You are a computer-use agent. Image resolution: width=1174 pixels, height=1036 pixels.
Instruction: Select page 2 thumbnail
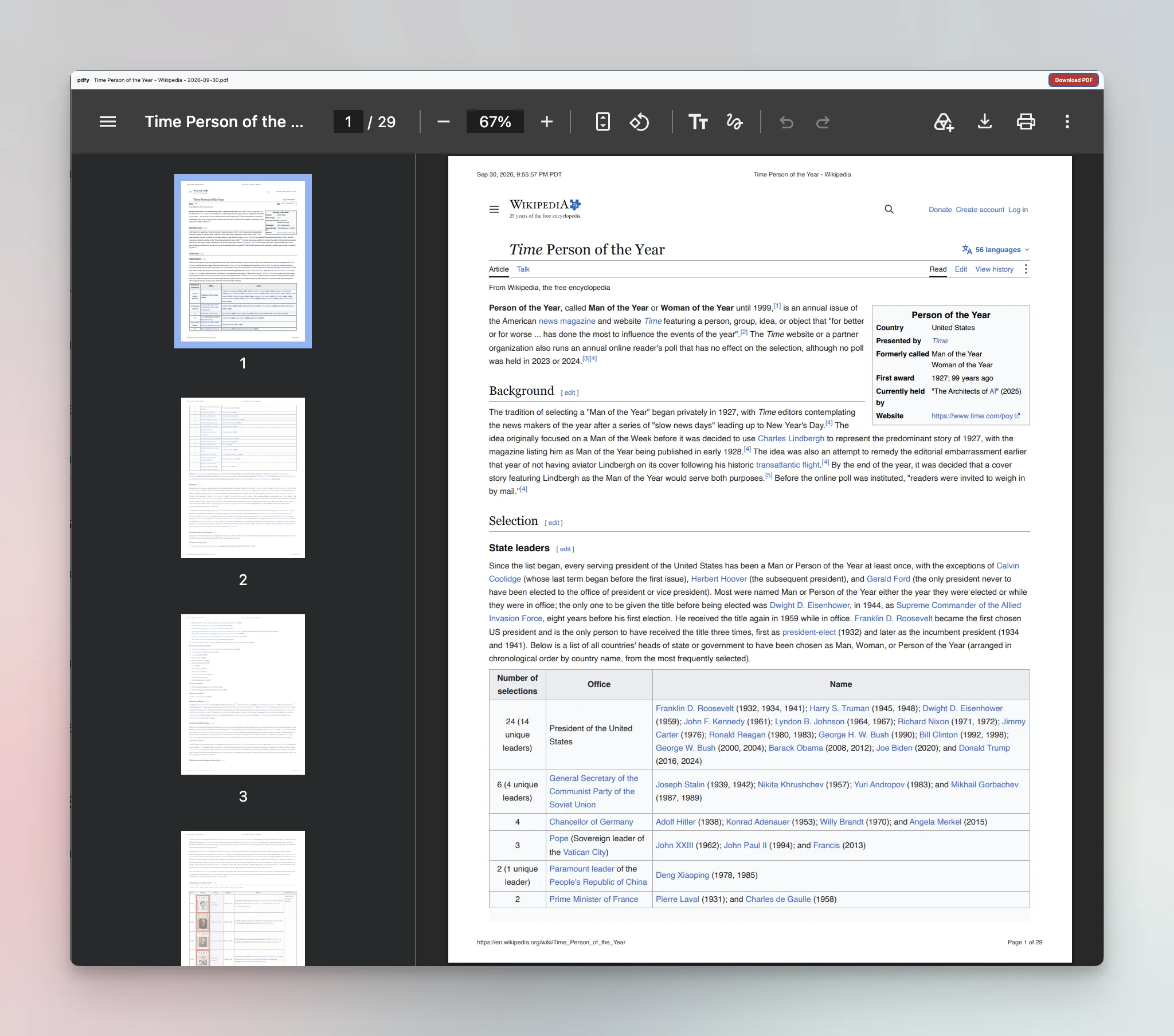(243, 478)
